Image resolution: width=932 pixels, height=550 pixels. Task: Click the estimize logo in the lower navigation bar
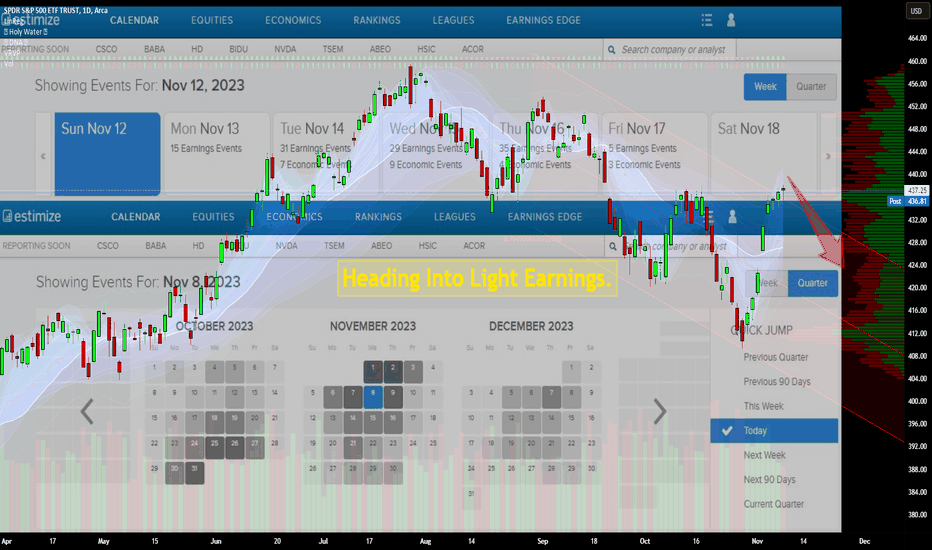pos(32,216)
